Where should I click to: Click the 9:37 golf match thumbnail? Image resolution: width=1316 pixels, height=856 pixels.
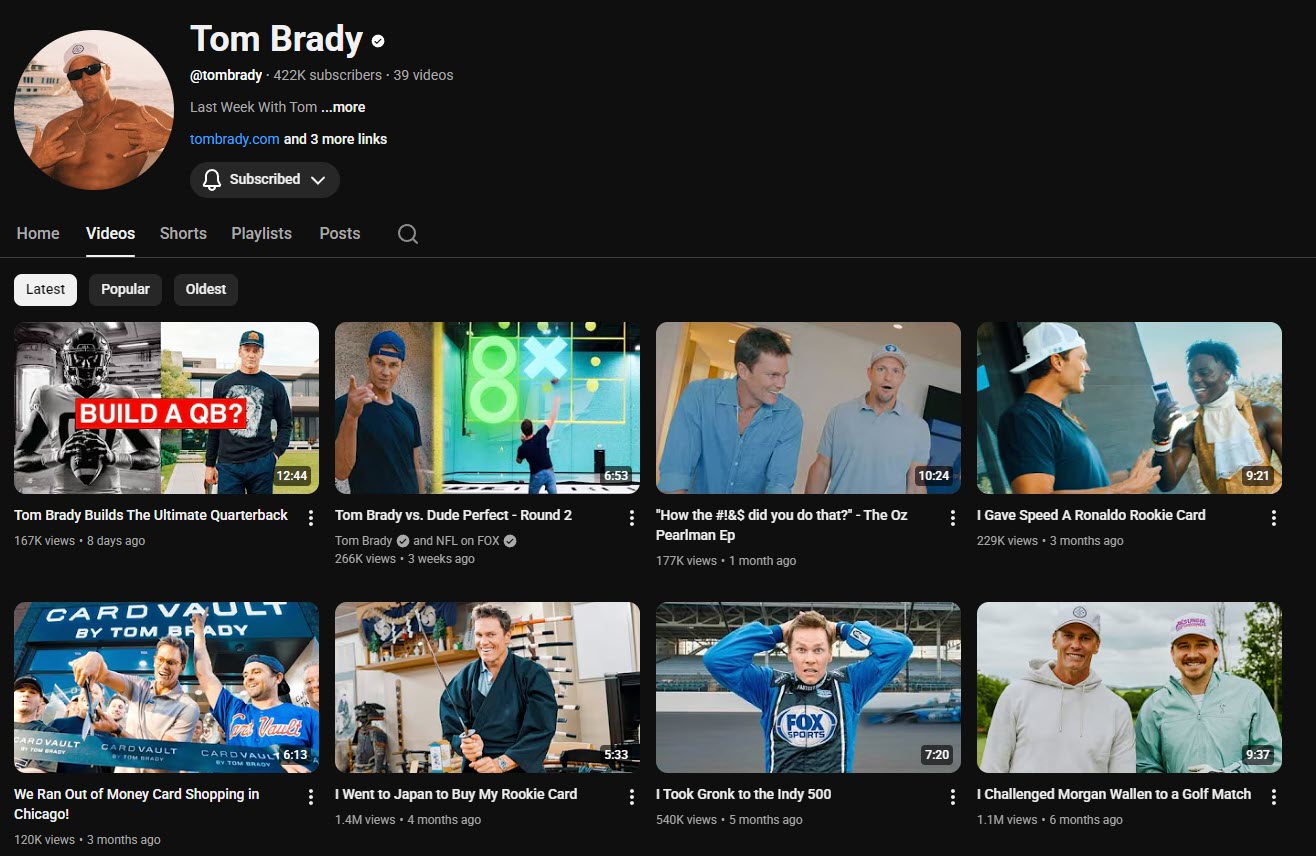(x=1130, y=687)
